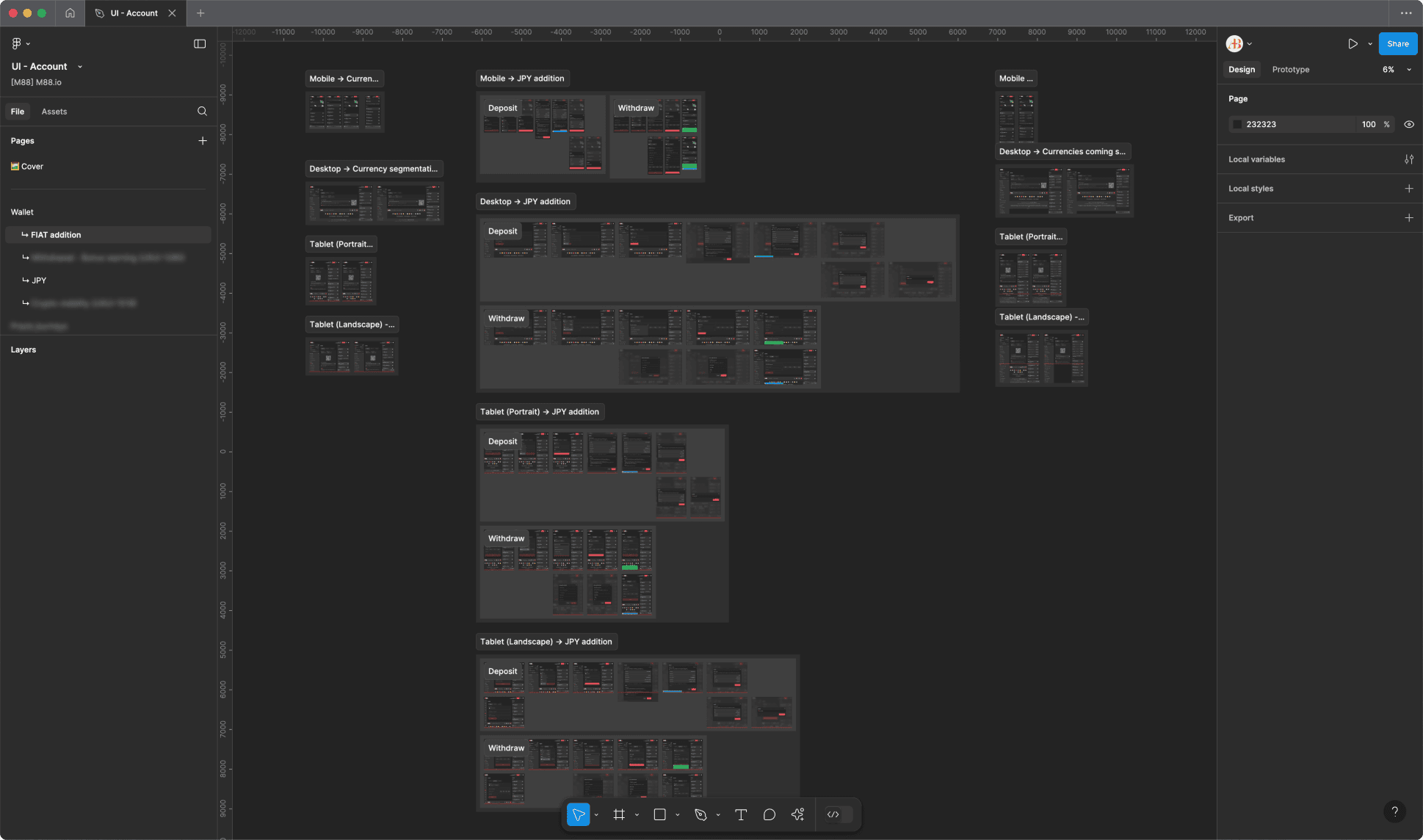Select the Text tool
This screenshot has width=1423, height=840.
pos(741,814)
